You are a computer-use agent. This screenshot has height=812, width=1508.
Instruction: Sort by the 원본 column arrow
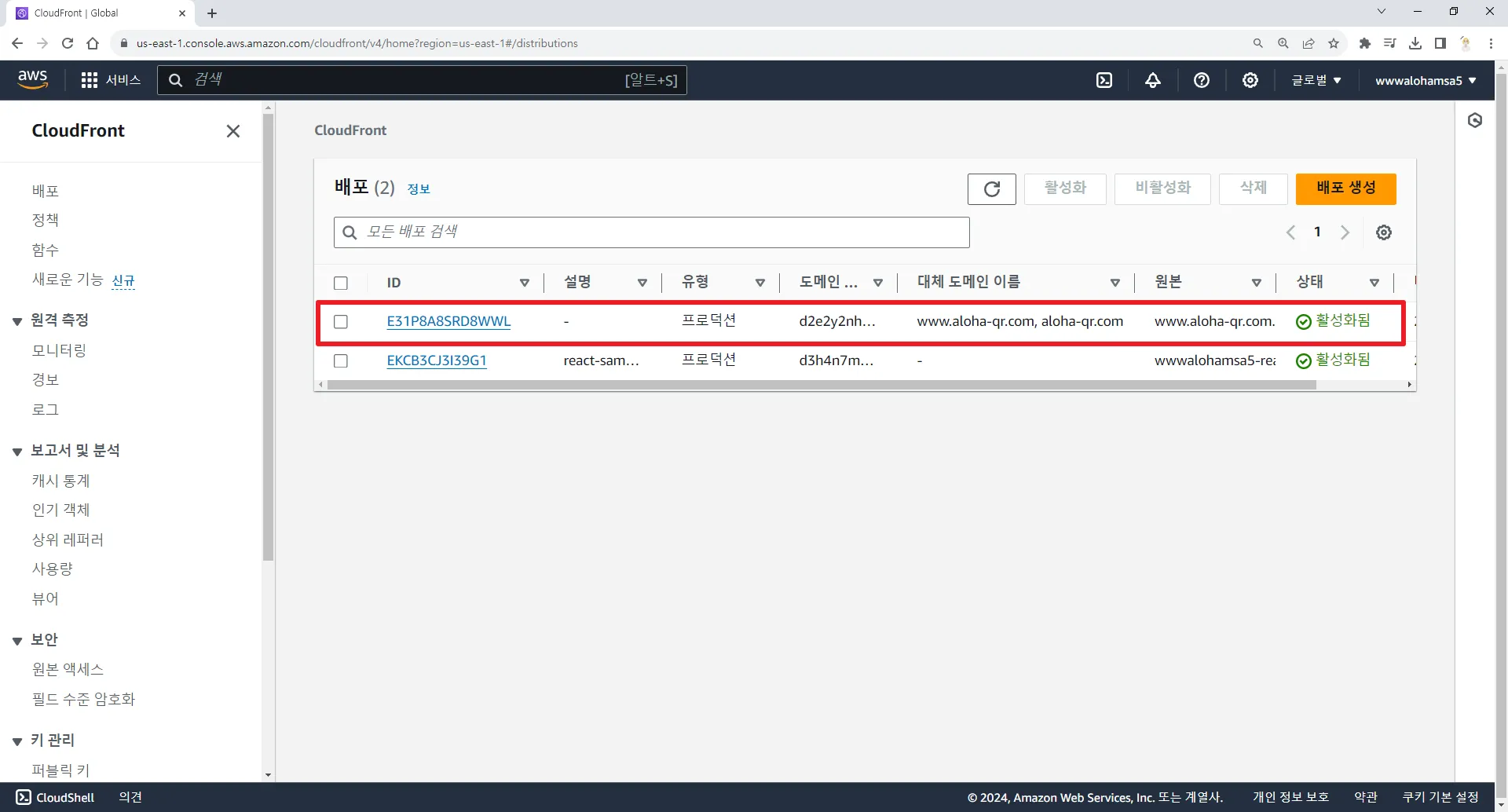(x=1257, y=283)
